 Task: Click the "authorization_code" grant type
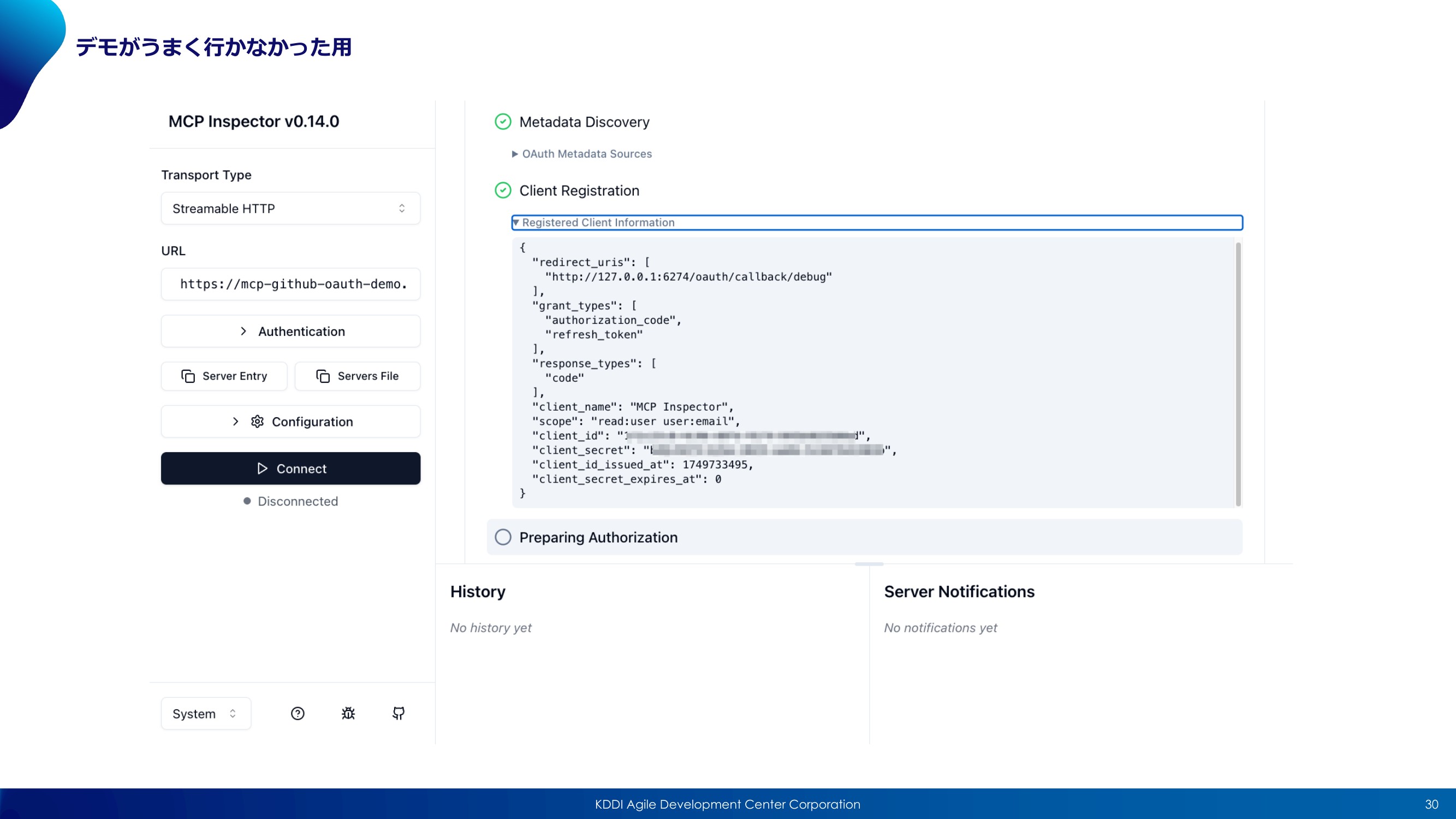[610, 321]
